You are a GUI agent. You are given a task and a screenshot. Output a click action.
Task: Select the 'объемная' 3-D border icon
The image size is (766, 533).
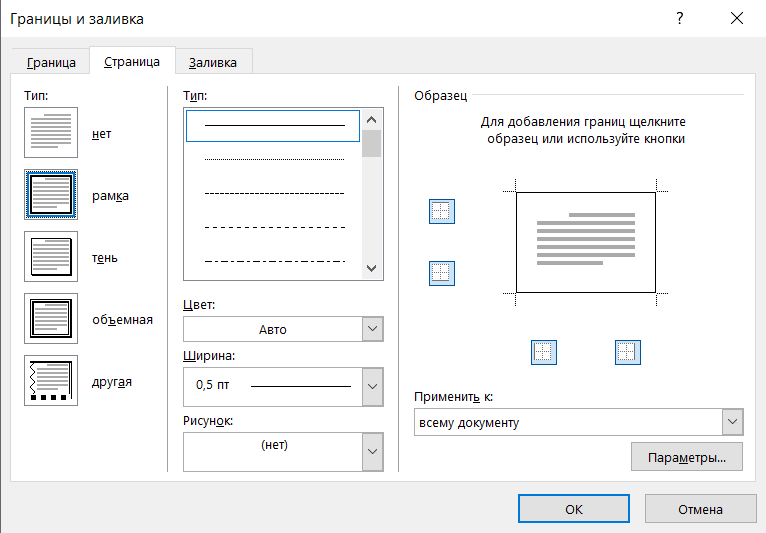pos(51,319)
